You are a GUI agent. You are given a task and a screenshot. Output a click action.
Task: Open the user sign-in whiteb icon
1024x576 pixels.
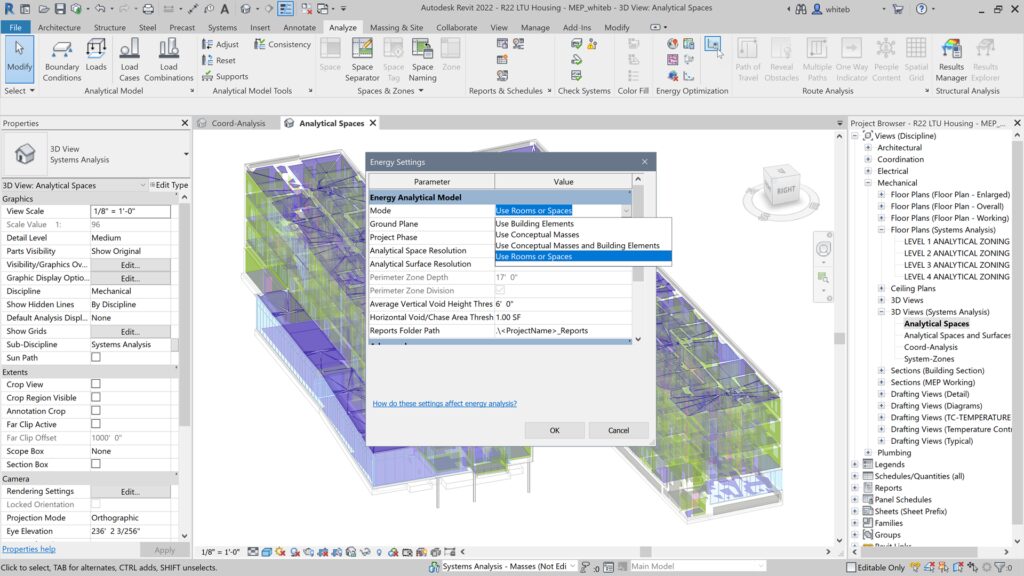(816, 9)
